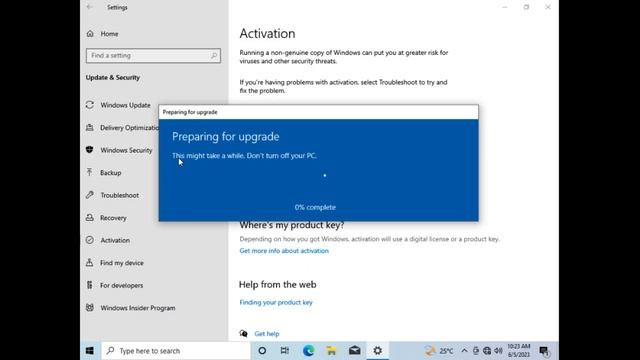Click the Home house icon
640x360 pixels.
(90, 34)
